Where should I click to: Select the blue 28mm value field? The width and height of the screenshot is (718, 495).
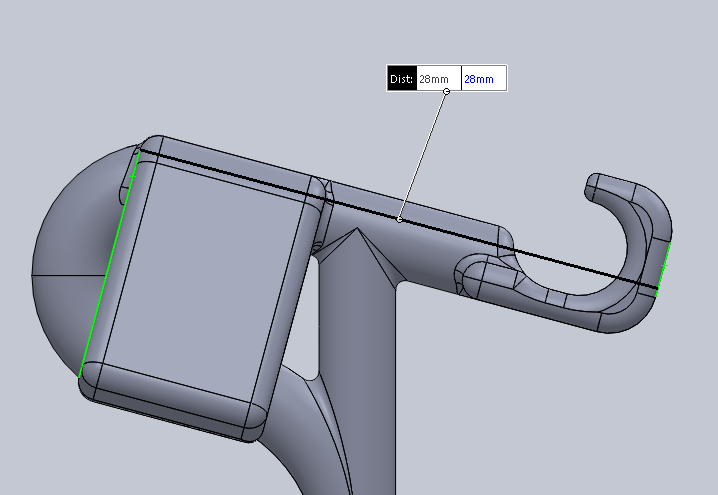[x=484, y=79]
